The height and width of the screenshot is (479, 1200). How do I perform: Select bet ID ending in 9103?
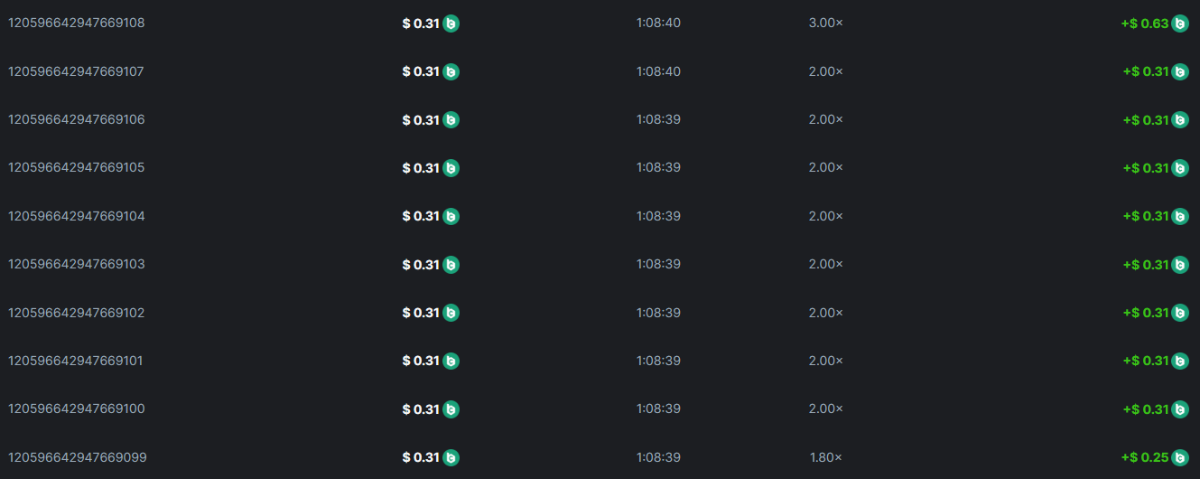pos(76,264)
